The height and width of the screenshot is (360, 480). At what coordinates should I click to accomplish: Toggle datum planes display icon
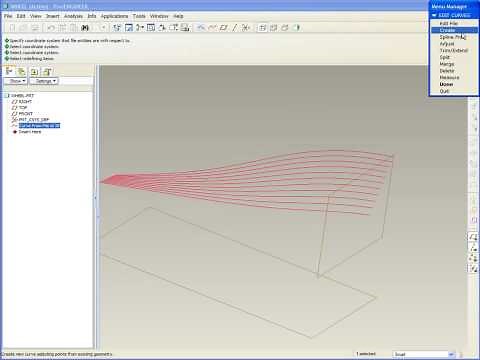224,28
